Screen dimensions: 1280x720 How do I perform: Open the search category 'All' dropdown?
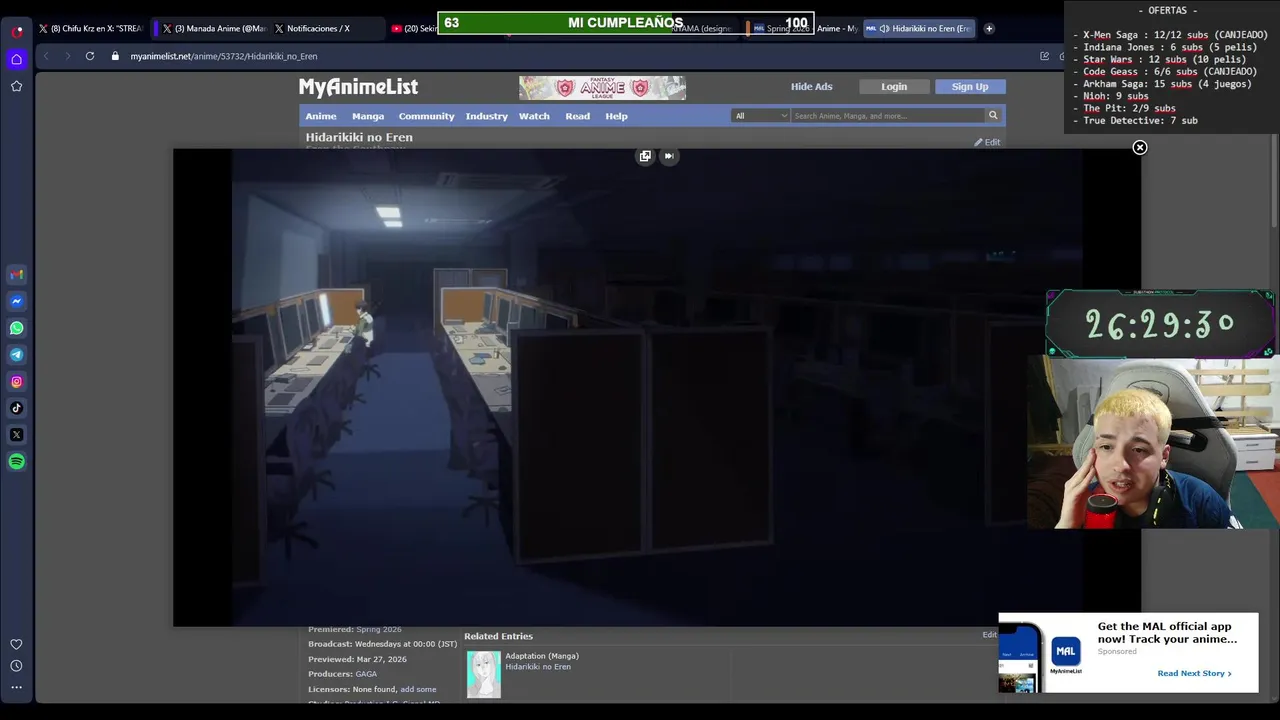pos(761,116)
